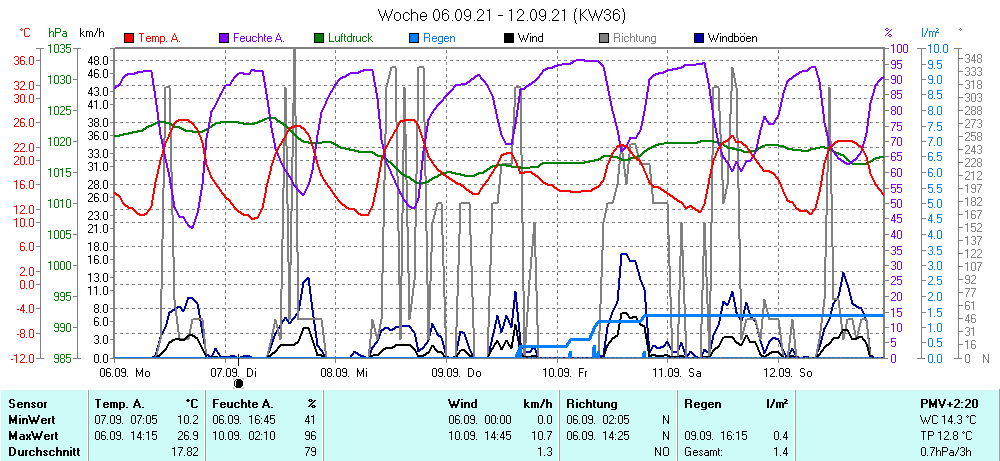Click the l/m² axis unit label
The height and width of the screenshot is (461, 1000).
pos(929,33)
